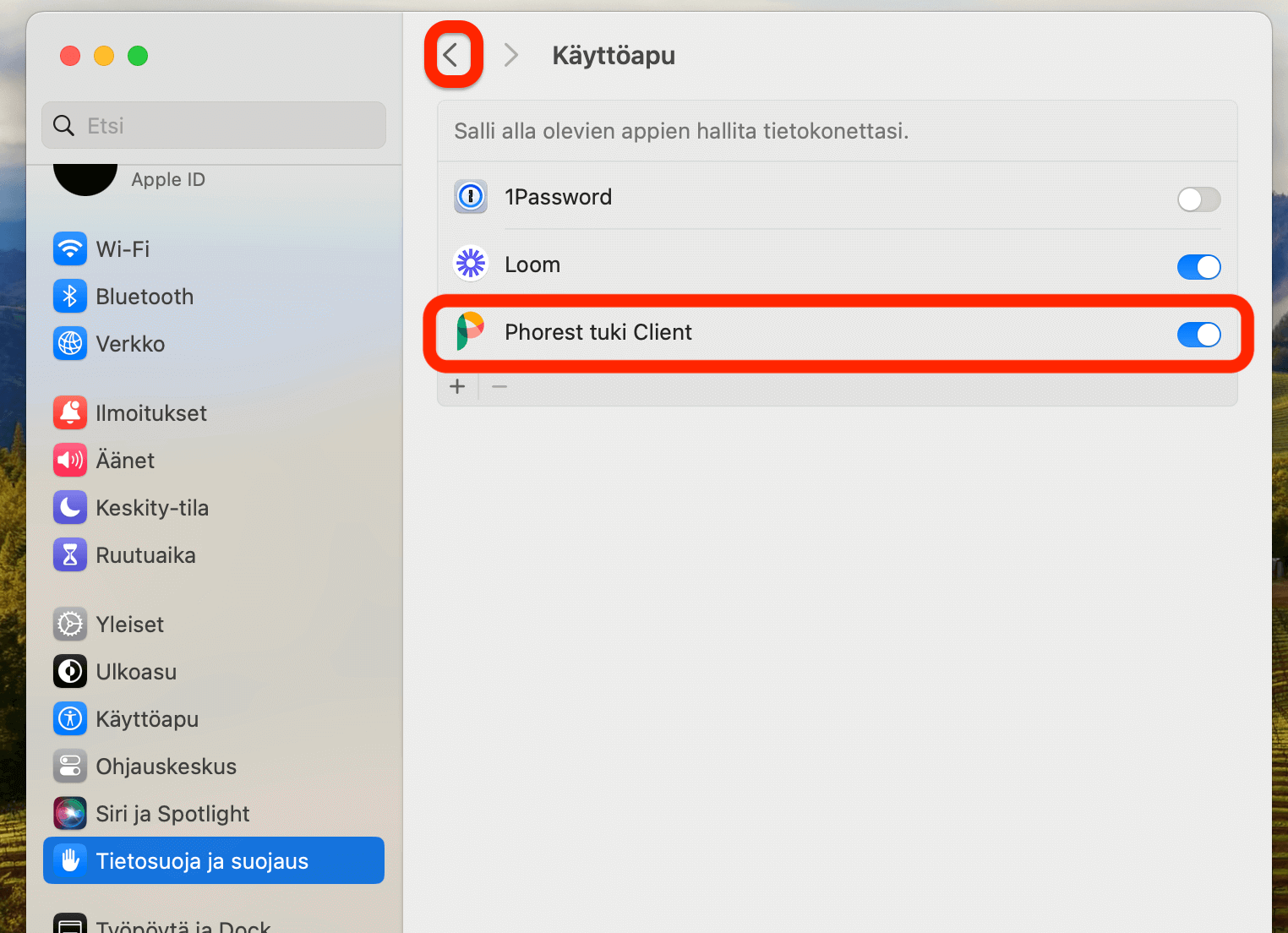Click the Salli alla olevien appien description
Viewport: 1288px width, 933px height.
coord(681,131)
